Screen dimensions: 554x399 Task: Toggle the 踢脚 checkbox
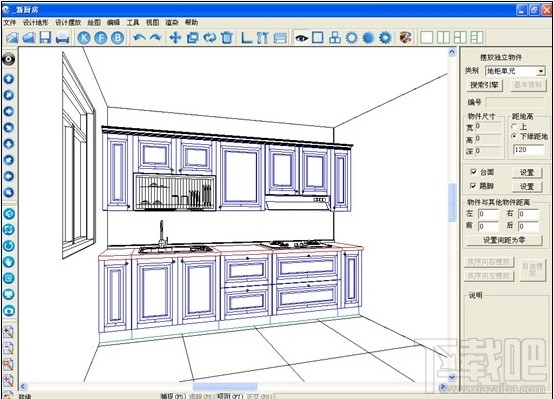(x=473, y=186)
